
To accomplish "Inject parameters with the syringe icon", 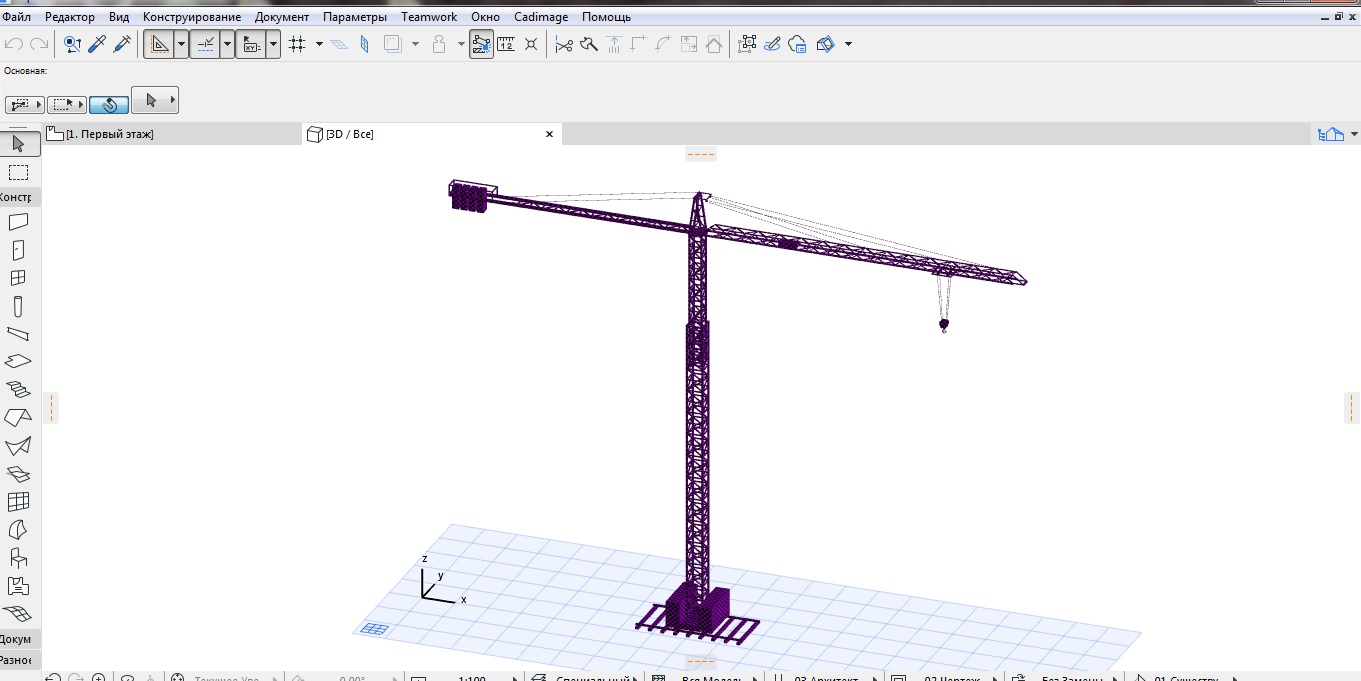I will point(122,44).
